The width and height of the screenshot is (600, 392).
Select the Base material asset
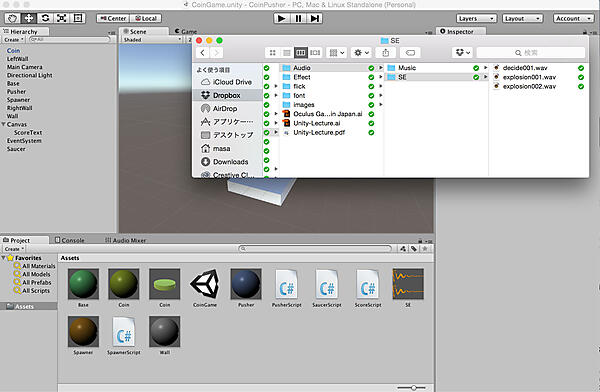point(83,288)
